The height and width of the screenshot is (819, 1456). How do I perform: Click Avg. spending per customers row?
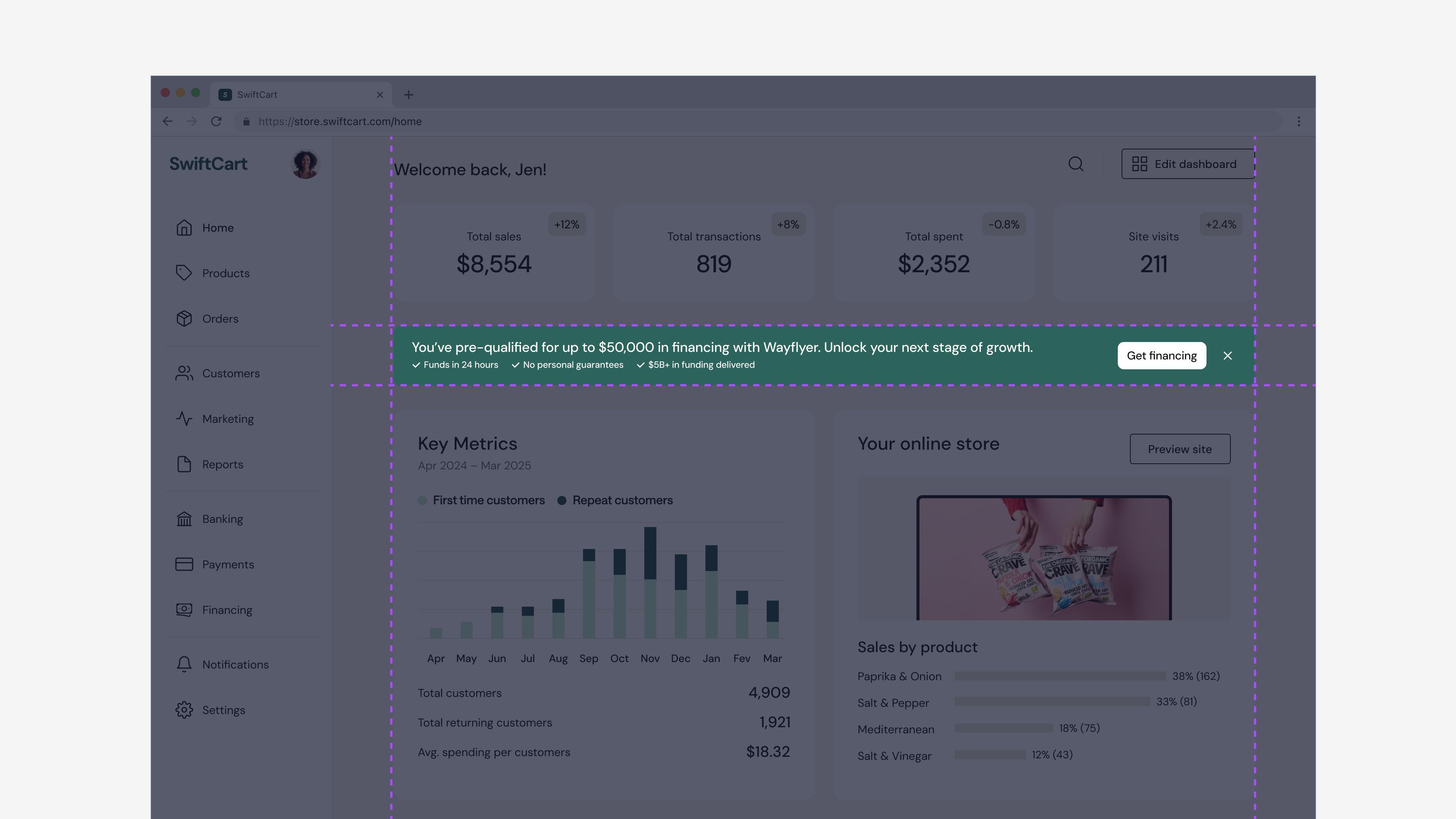click(604, 752)
